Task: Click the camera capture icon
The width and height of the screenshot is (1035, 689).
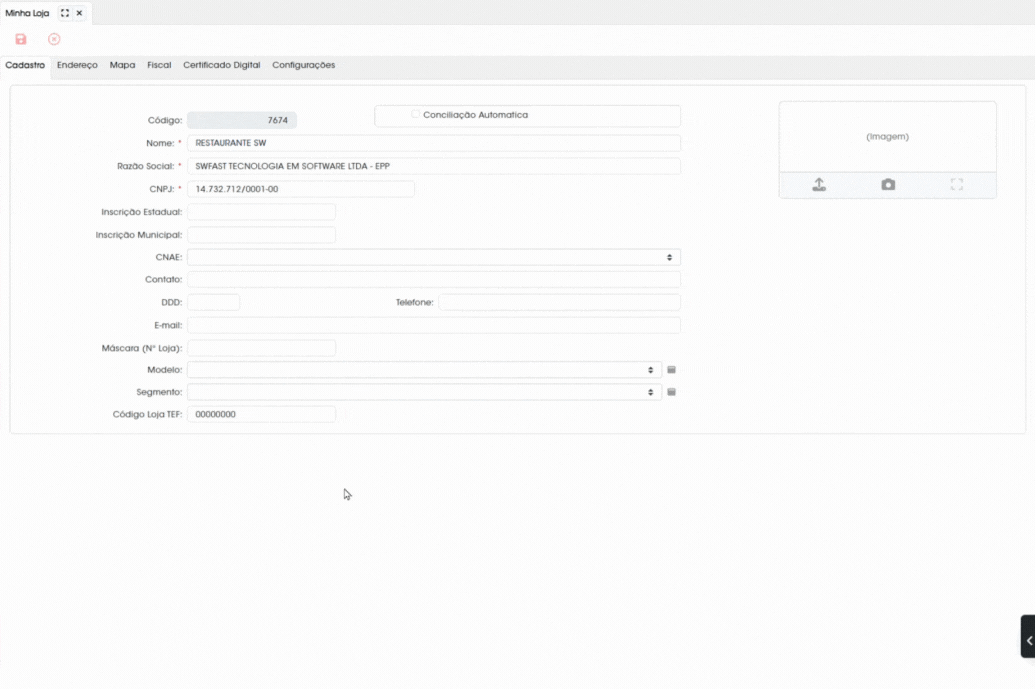Action: (x=888, y=185)
